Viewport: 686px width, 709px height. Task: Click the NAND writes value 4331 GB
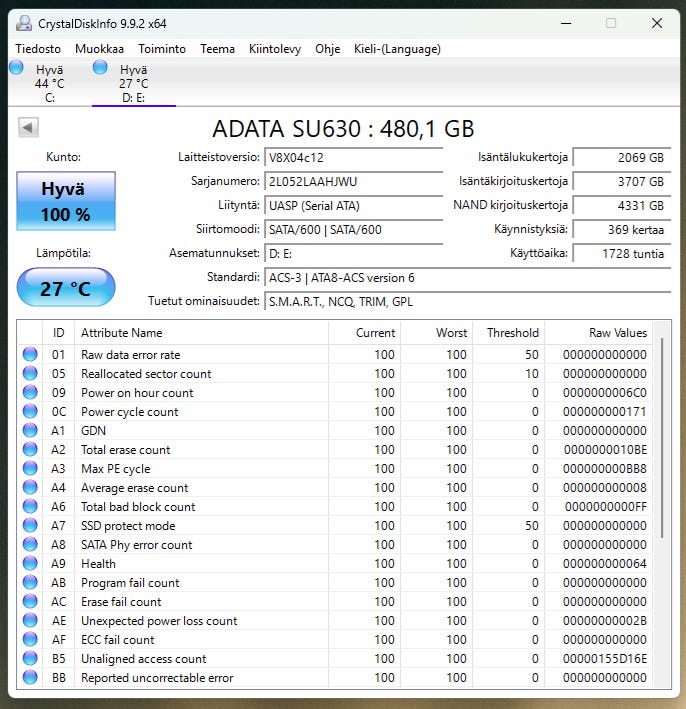coord(622,205)
